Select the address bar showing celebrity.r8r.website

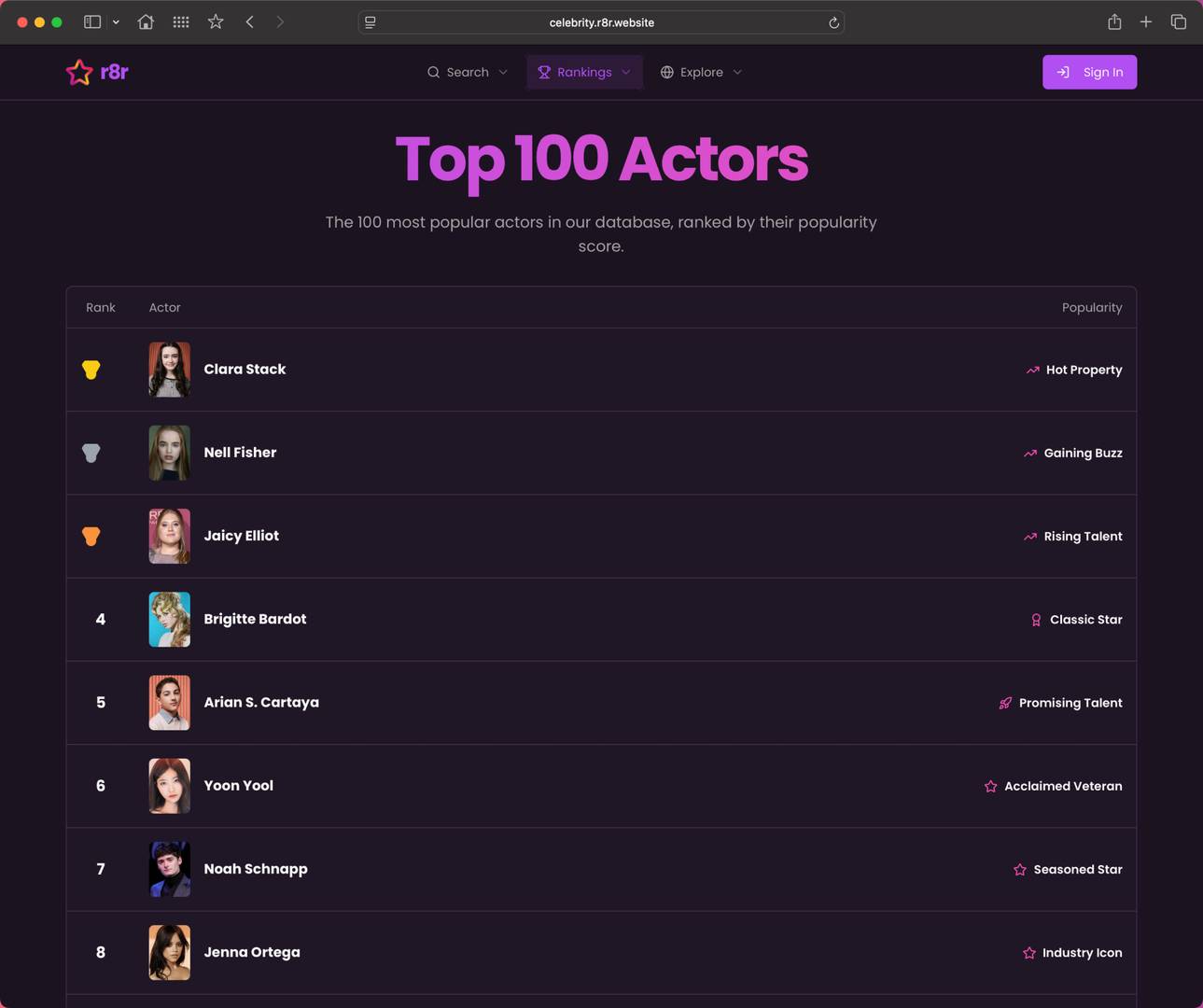tap(601, 21)
